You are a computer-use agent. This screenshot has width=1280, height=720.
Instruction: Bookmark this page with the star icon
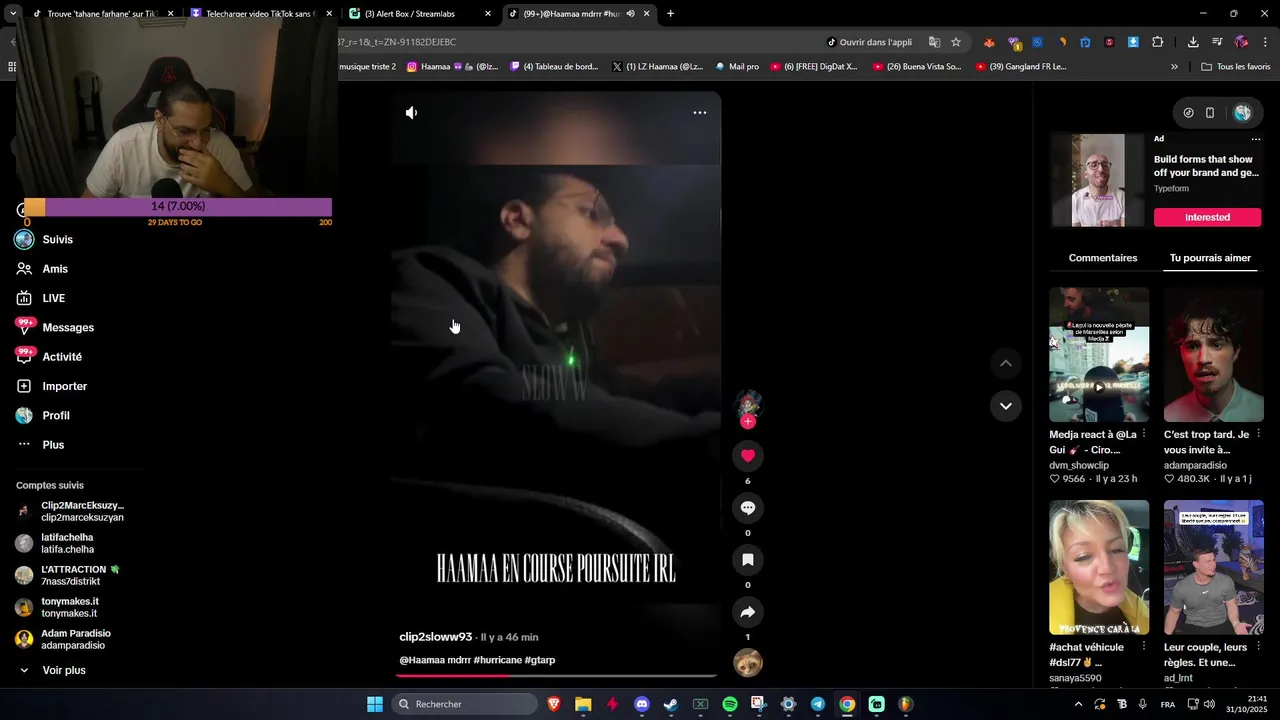(956, 42)
